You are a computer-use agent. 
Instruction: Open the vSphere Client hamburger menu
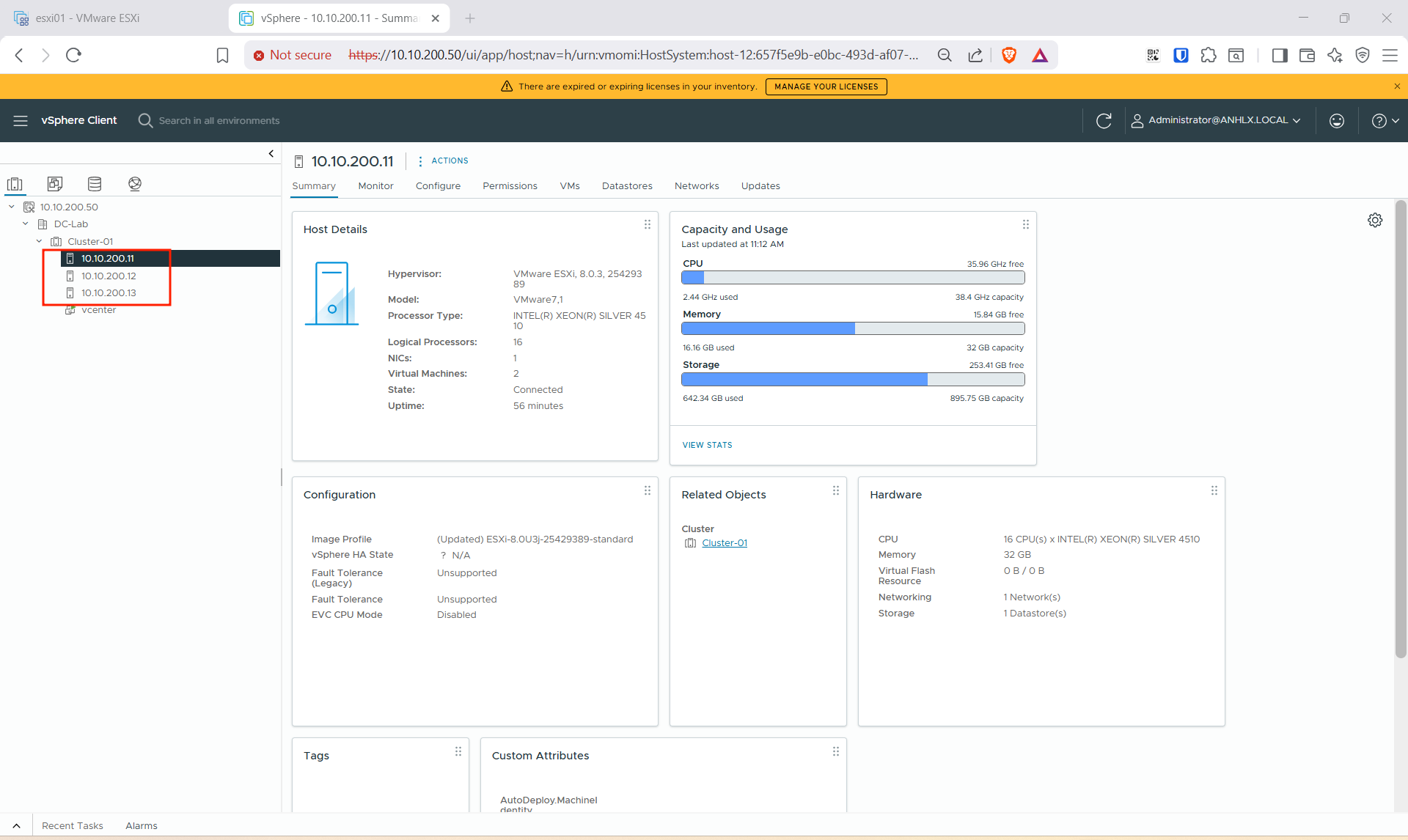[x=21, y=120]
